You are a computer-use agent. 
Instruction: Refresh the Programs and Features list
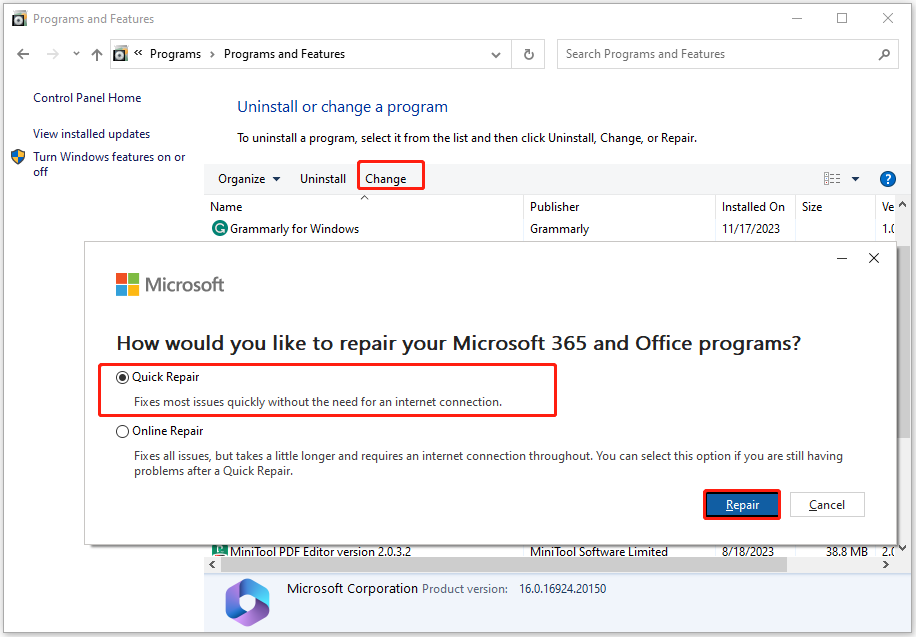pyautogui.click(x=529, y=54)
